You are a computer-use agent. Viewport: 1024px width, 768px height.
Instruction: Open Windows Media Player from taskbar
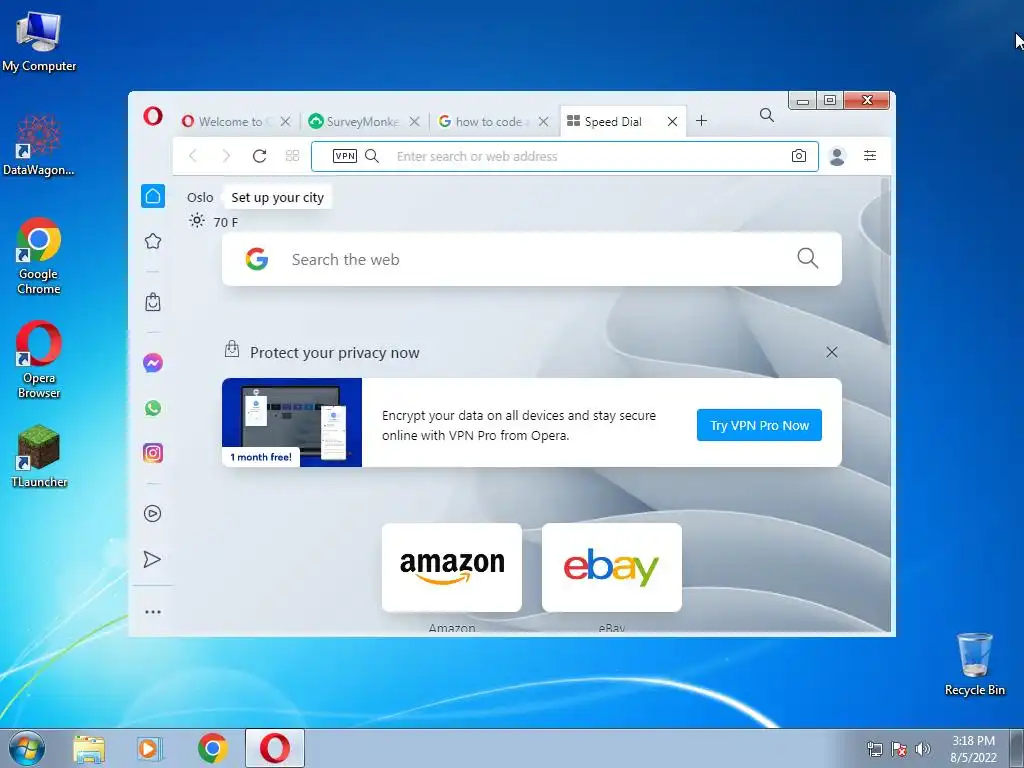coord(150,748)
